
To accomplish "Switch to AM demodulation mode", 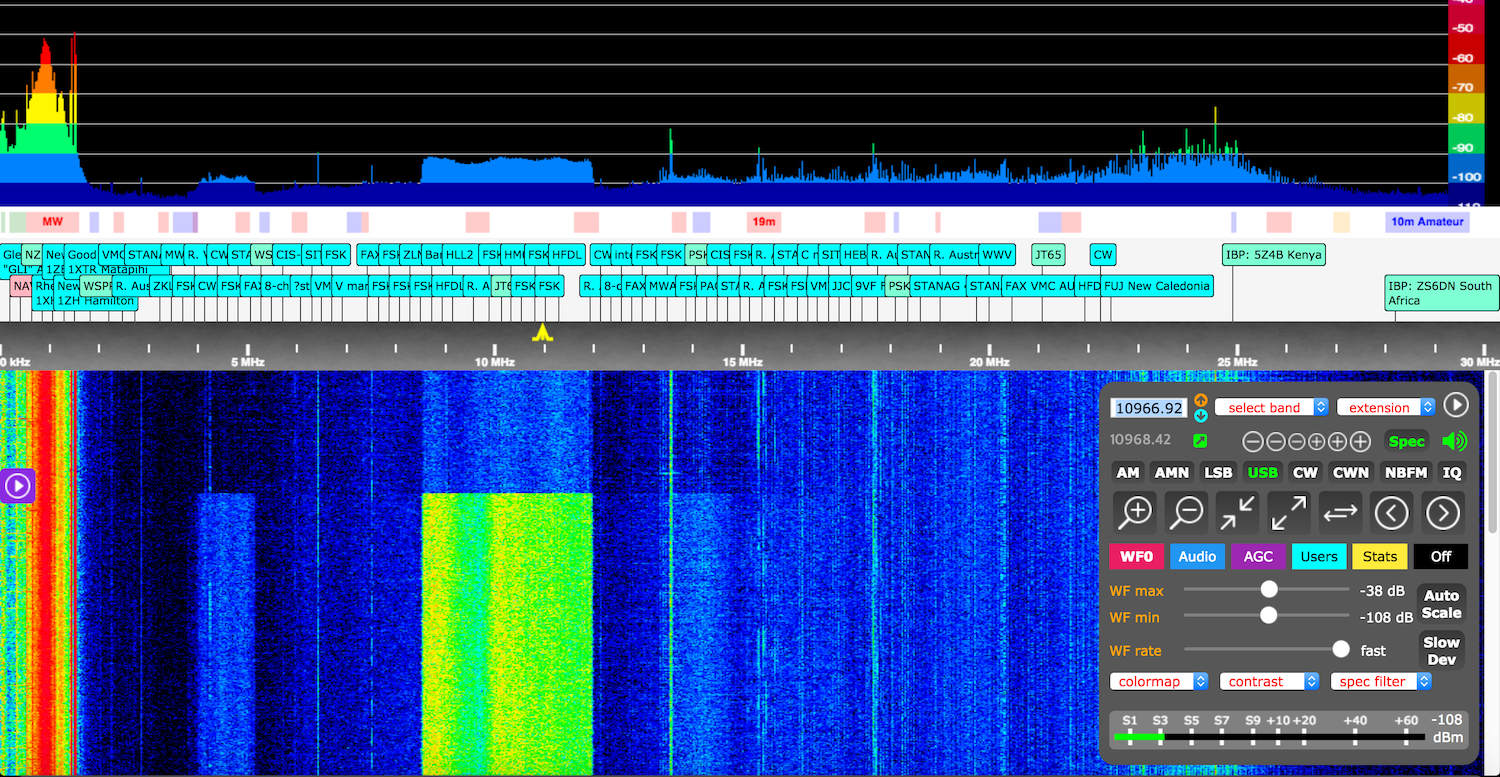I will tap(1128, 472).
